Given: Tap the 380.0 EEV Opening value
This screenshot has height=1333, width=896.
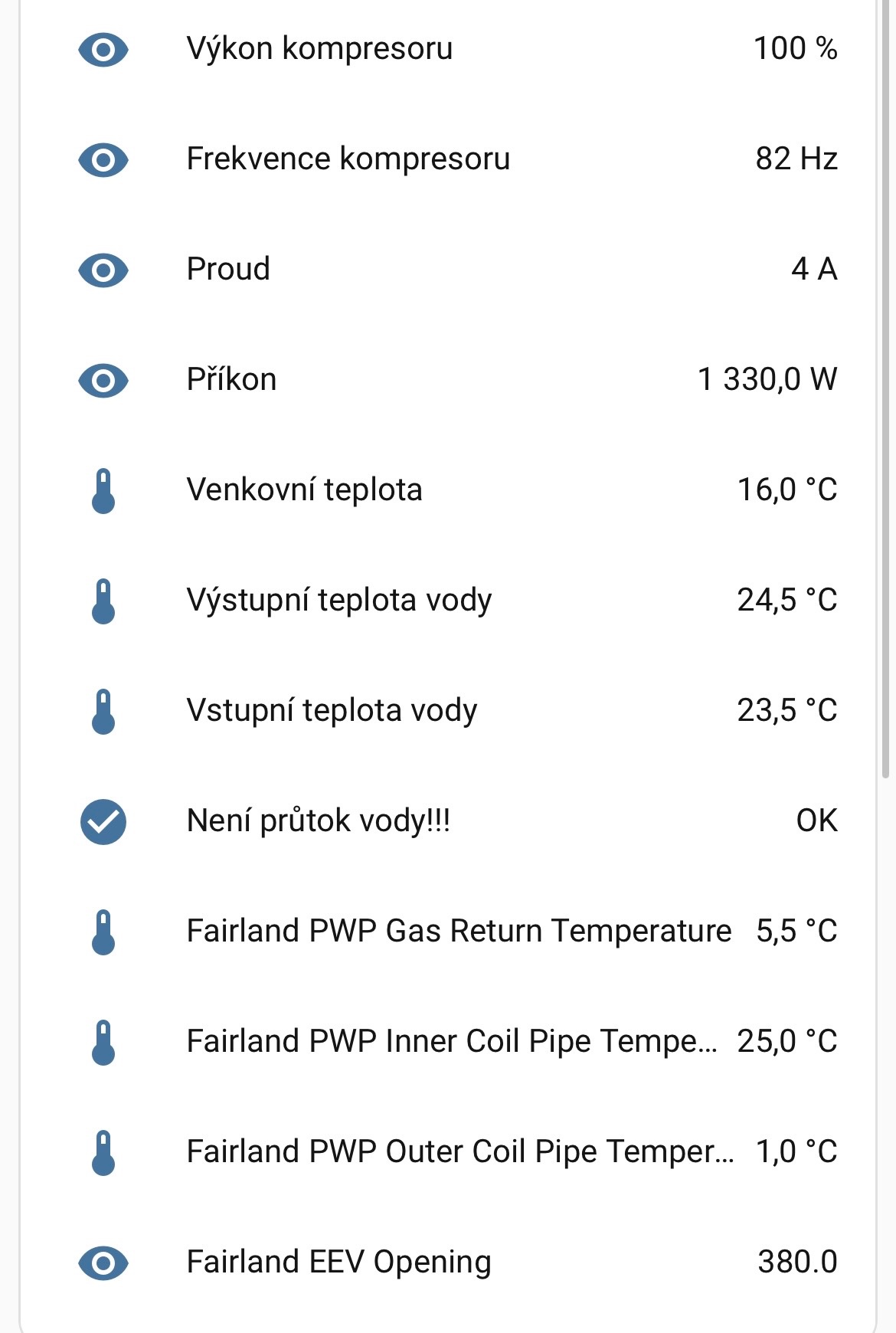Looking at the screenshot, I should [x=797, y=1263].
